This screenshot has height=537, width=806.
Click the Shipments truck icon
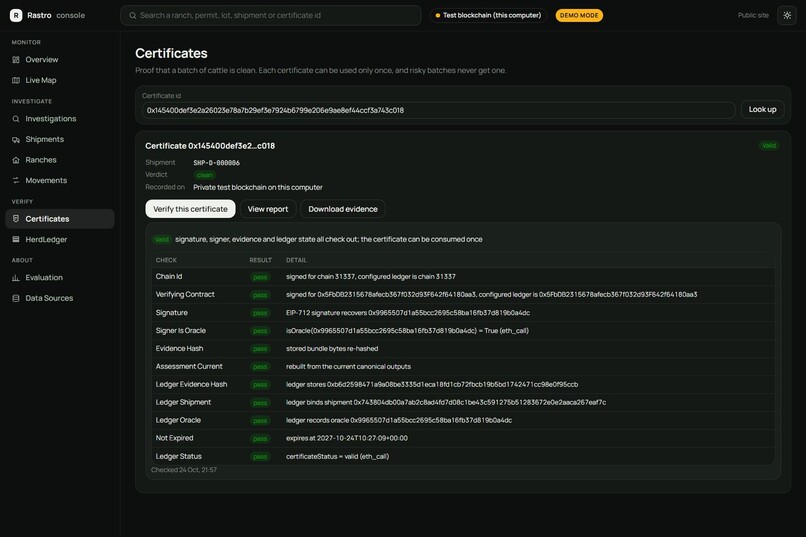click(x=16, y=139)
